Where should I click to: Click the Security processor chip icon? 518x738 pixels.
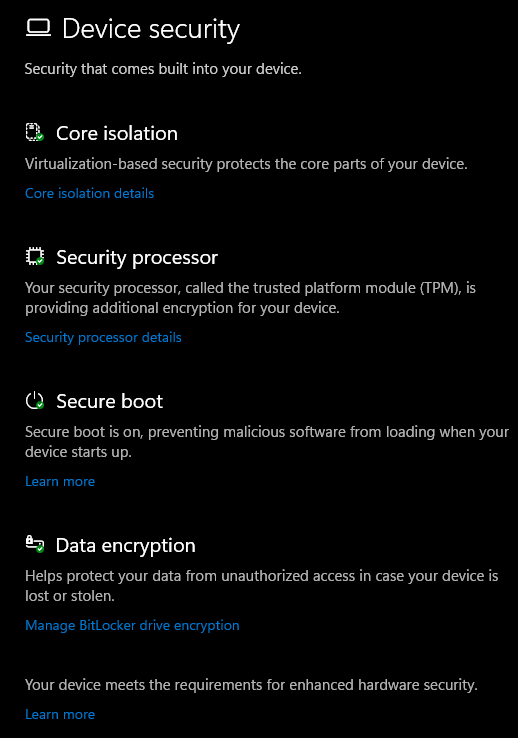pyautogui.click(x=34, y=257)
